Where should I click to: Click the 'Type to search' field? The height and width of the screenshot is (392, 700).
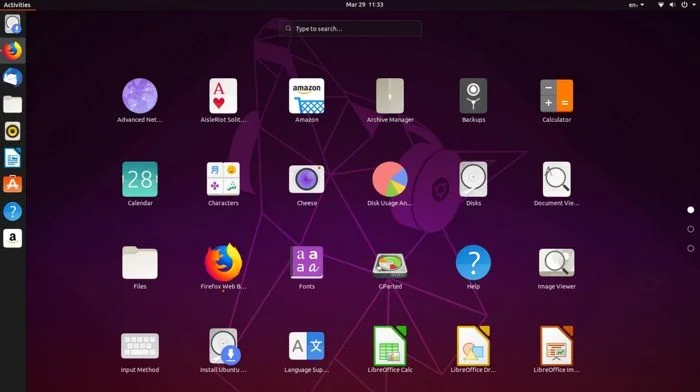(x=350, y=28)
